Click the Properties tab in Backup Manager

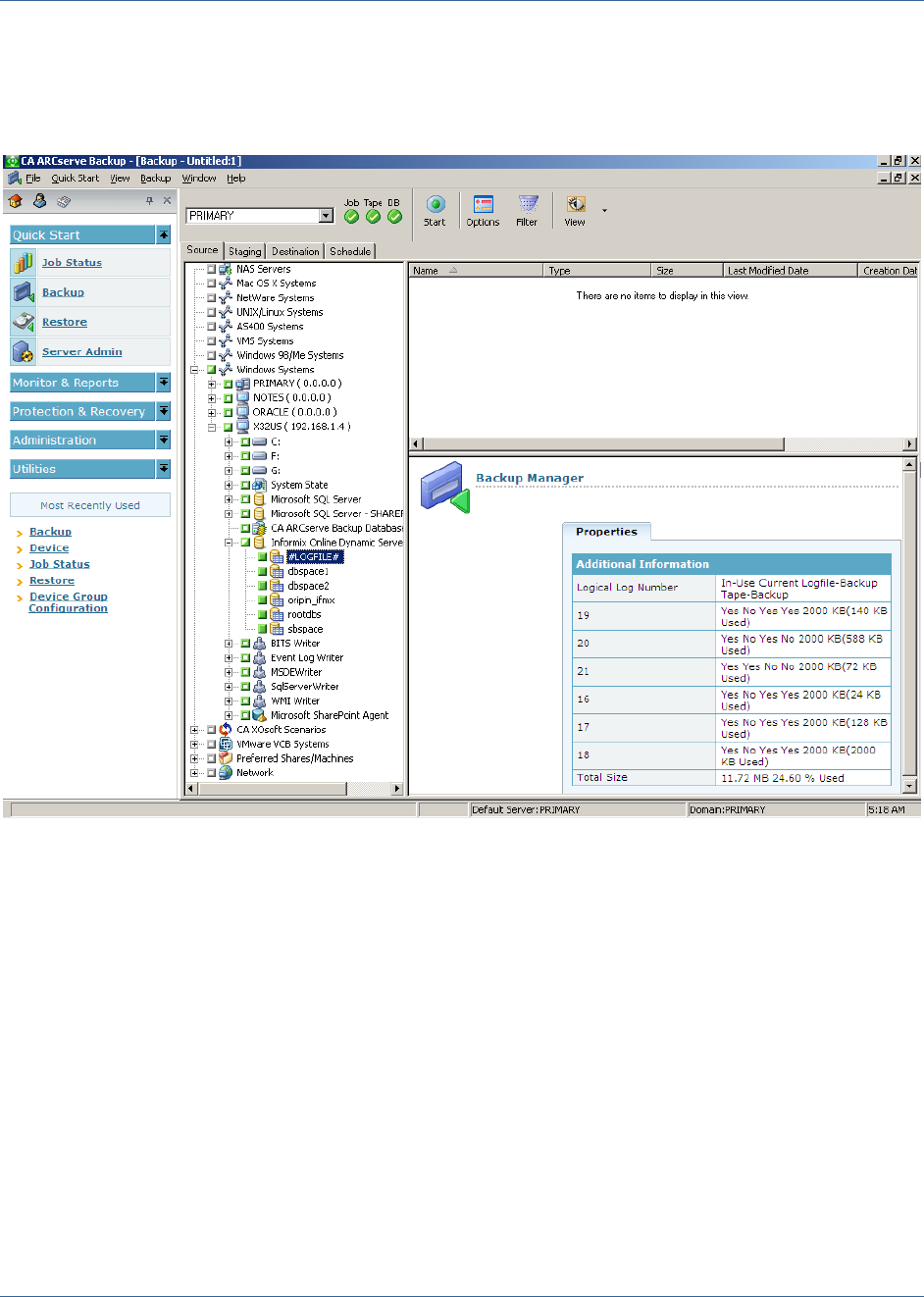pos(606,532)
